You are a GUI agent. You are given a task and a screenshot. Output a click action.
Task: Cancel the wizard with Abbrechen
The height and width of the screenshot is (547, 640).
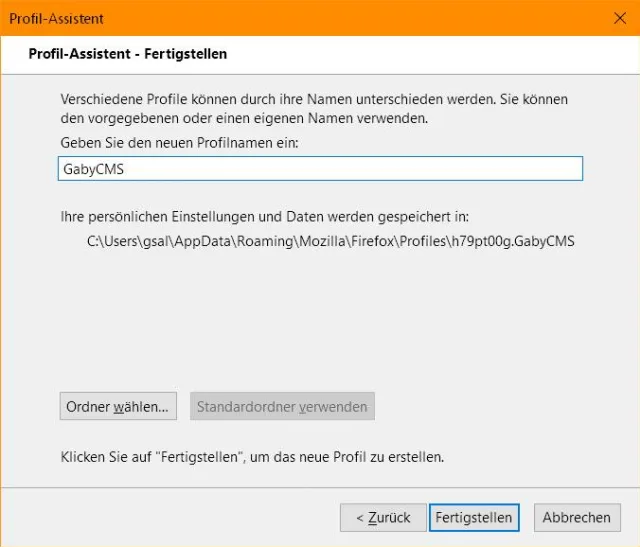(x=577, y=517)
